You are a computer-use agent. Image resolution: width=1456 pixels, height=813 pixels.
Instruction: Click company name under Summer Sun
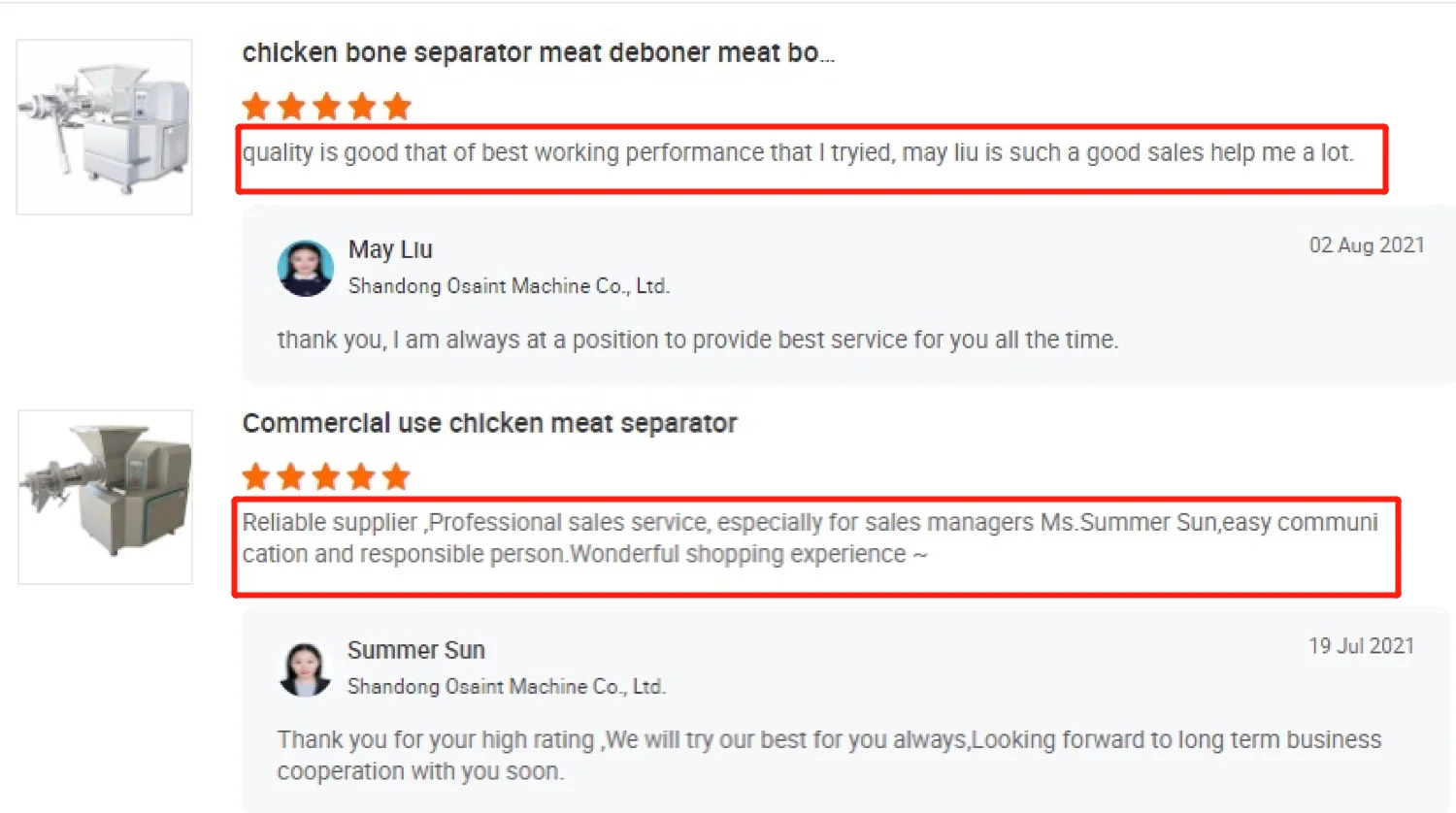[507, 687]
